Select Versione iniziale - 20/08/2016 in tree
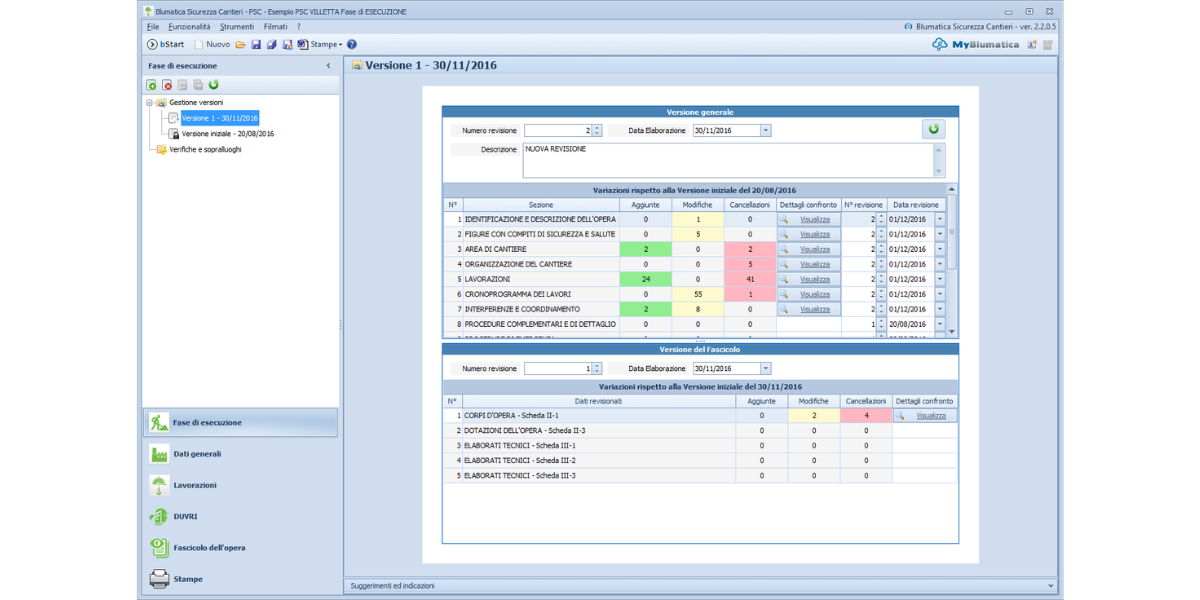 tap(227, 133)
